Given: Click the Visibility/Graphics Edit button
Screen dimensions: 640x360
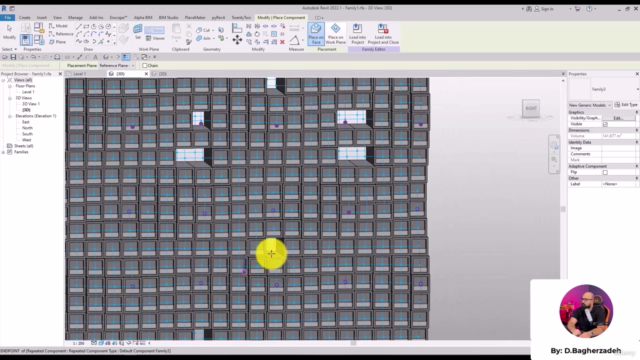Looking at the screenshot, I should pyautogui.click(x=618, y=118).
